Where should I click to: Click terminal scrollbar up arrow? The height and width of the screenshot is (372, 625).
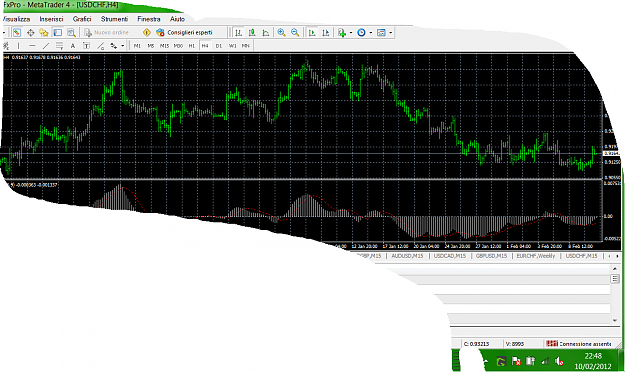[x=615, y=269]
